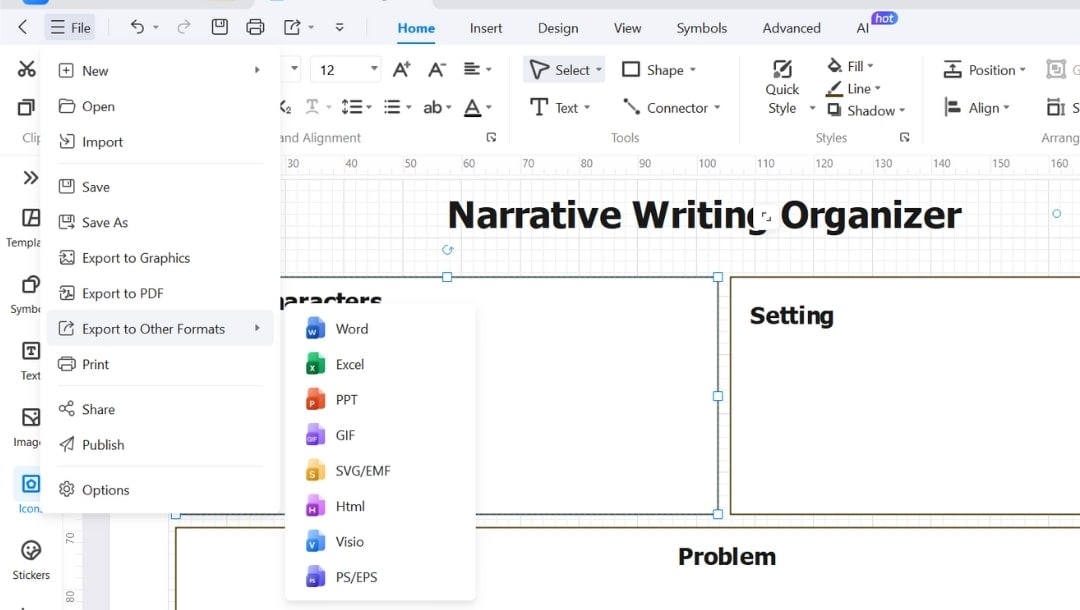This screenshot has height=610, width=1080.
Task: Choose Publish from File menu
Action: tap(160, 445)
